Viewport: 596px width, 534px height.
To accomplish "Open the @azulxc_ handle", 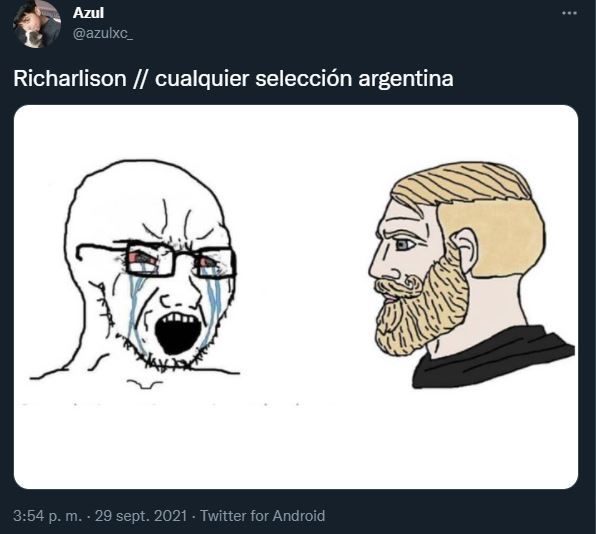I will click(103, 33).
